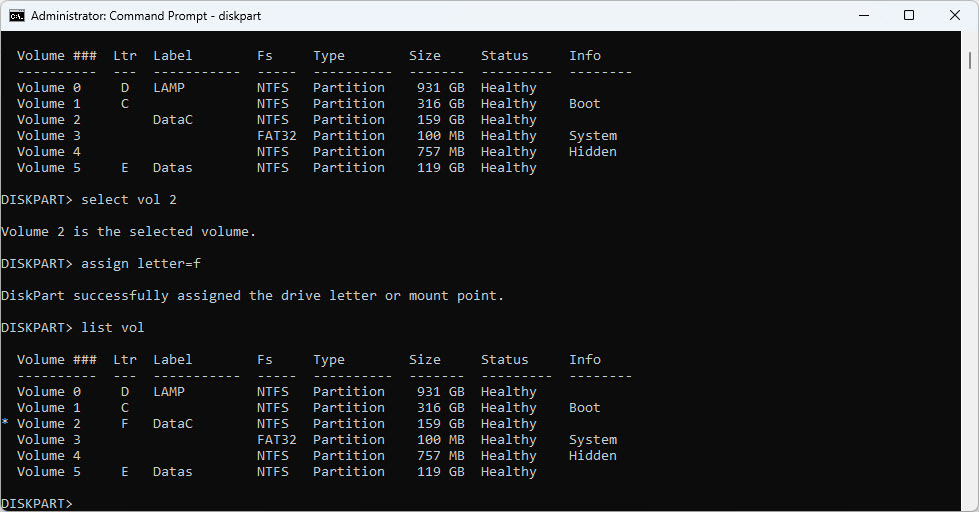Click drive letter F in the lower volume list
This screenshot has width=979, height=512.
(125, 424)
